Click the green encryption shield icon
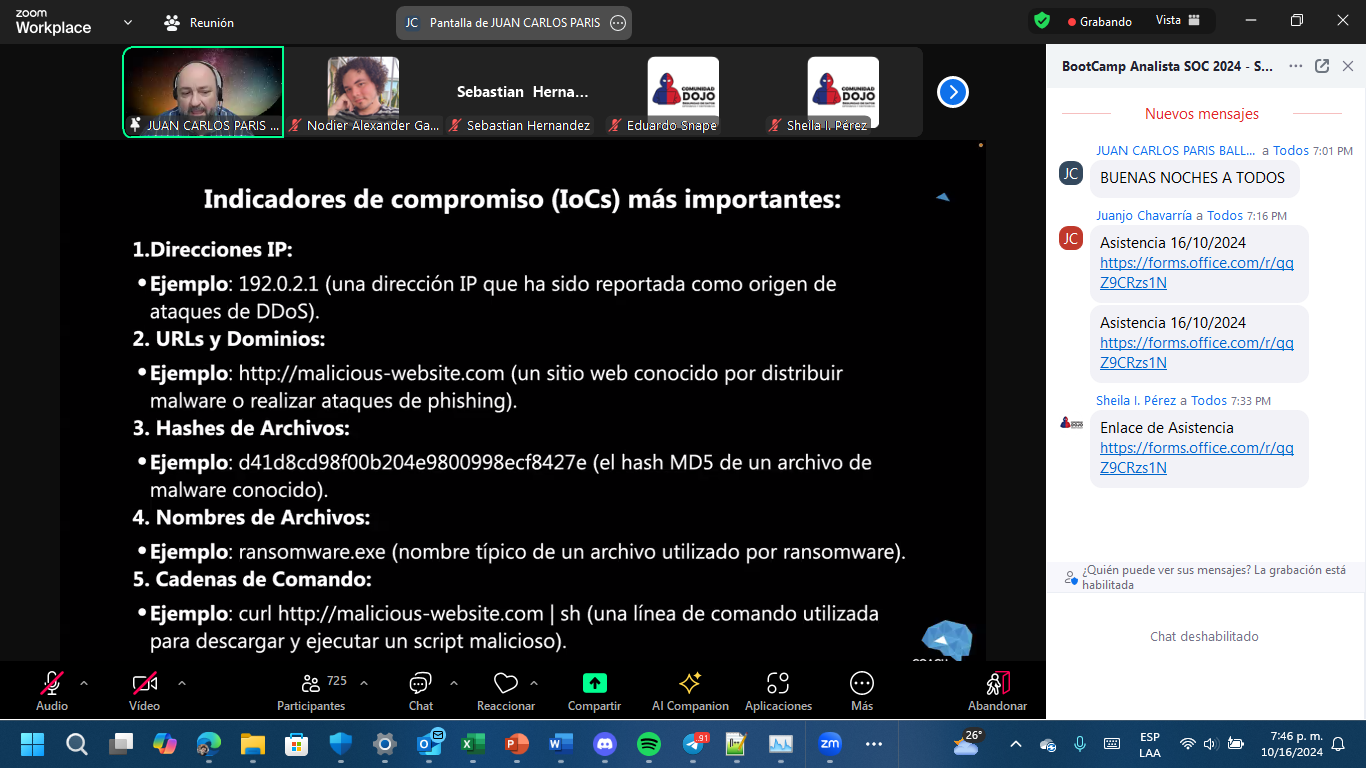Image resolution: width=1366 pixels, height=768 pixels. click(x=1042, y=21)
